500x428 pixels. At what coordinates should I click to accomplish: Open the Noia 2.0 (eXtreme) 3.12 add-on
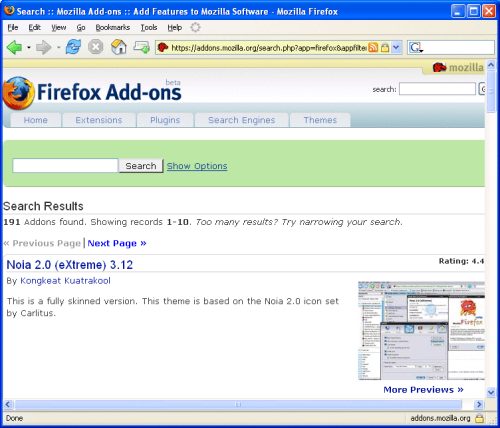tap(70, 265)
